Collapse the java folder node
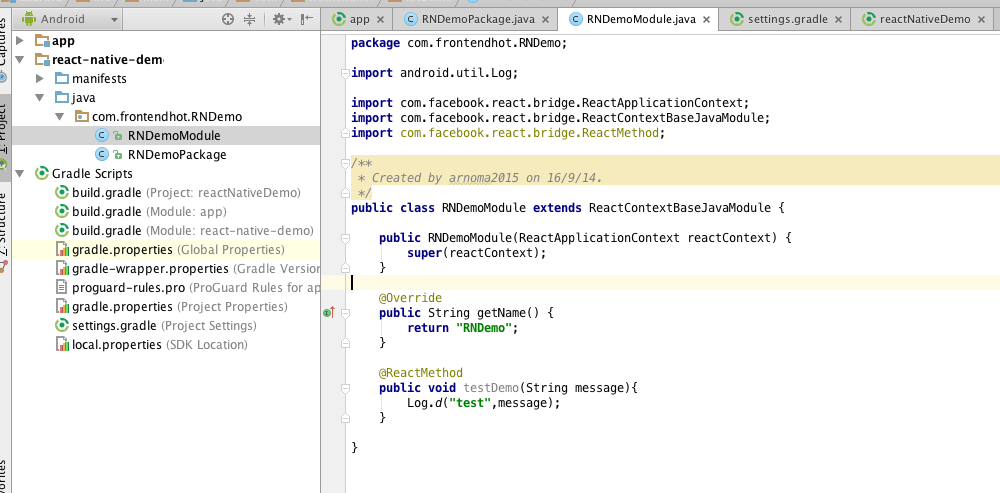Screen dimensions: 1000x493 click(x=40, y=98)
